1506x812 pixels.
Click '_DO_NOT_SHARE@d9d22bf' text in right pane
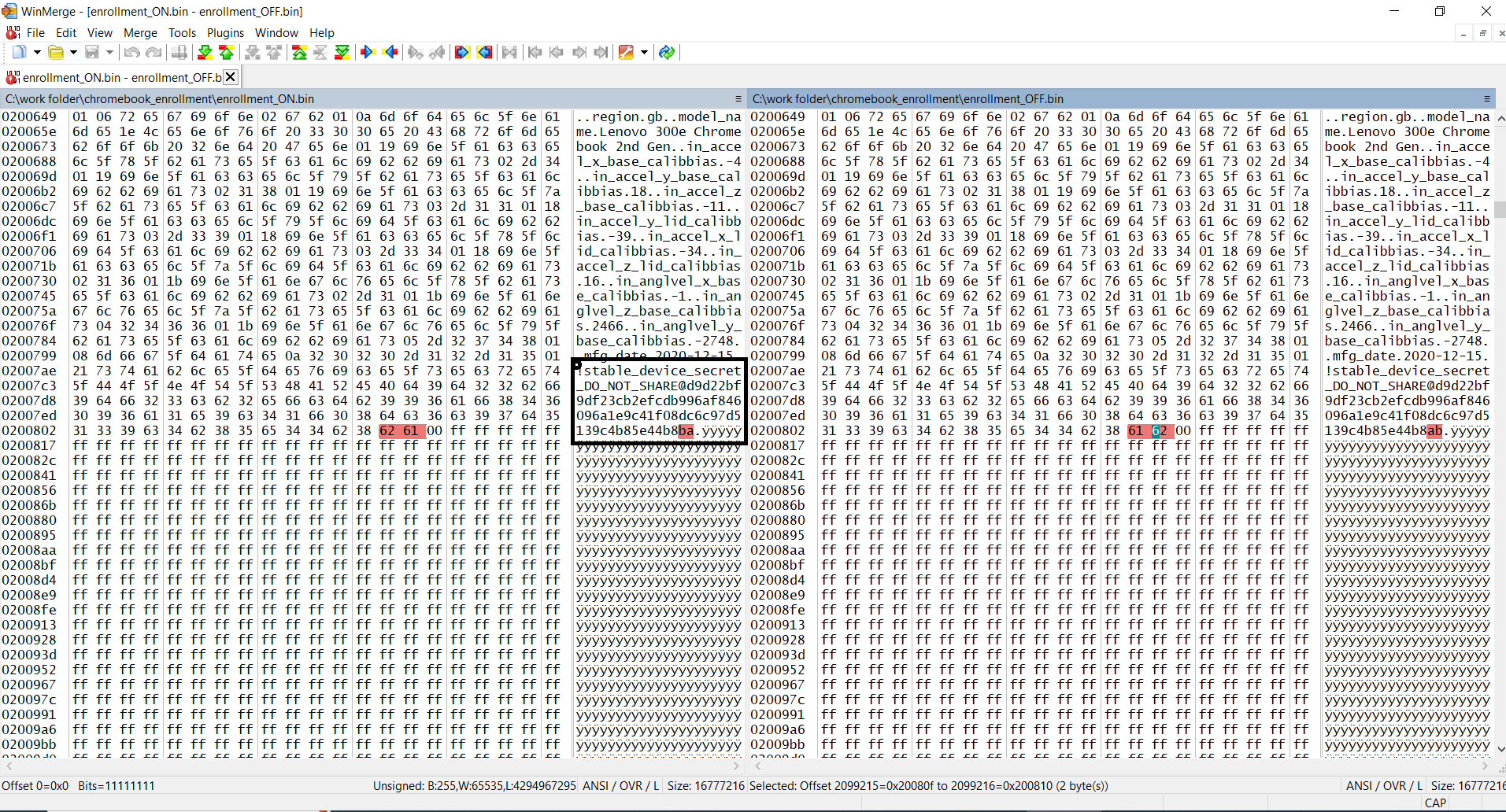click(1407, 386)
